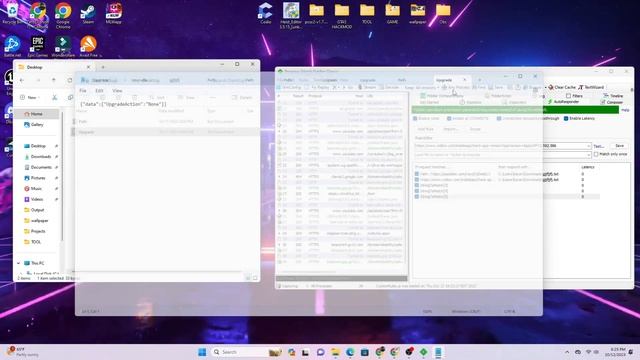Open the GTA5 HACKMOD desktop folder
Screen dimensions: 640x360
[342, 16]
